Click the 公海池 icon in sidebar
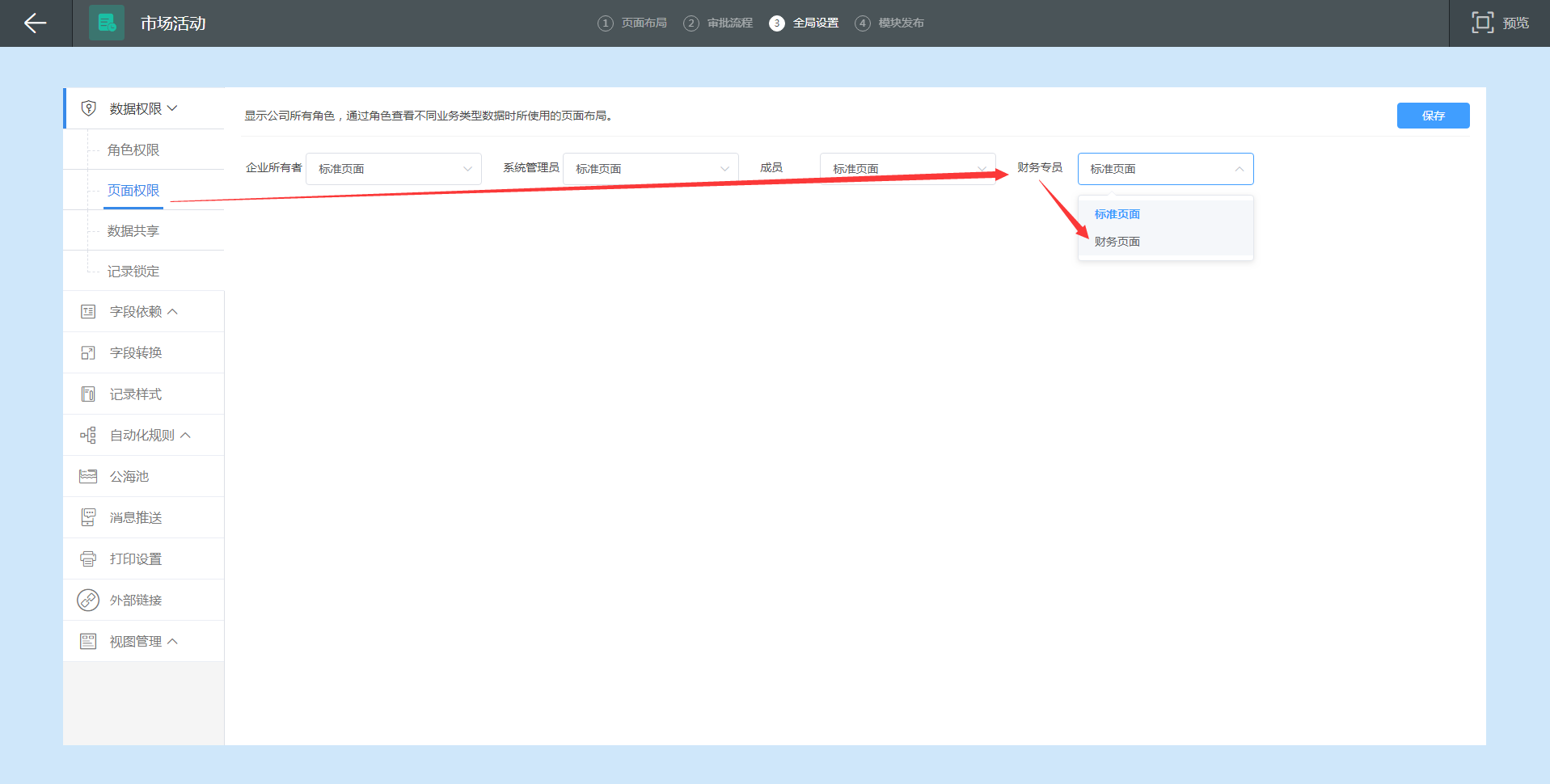 (88, 477)
